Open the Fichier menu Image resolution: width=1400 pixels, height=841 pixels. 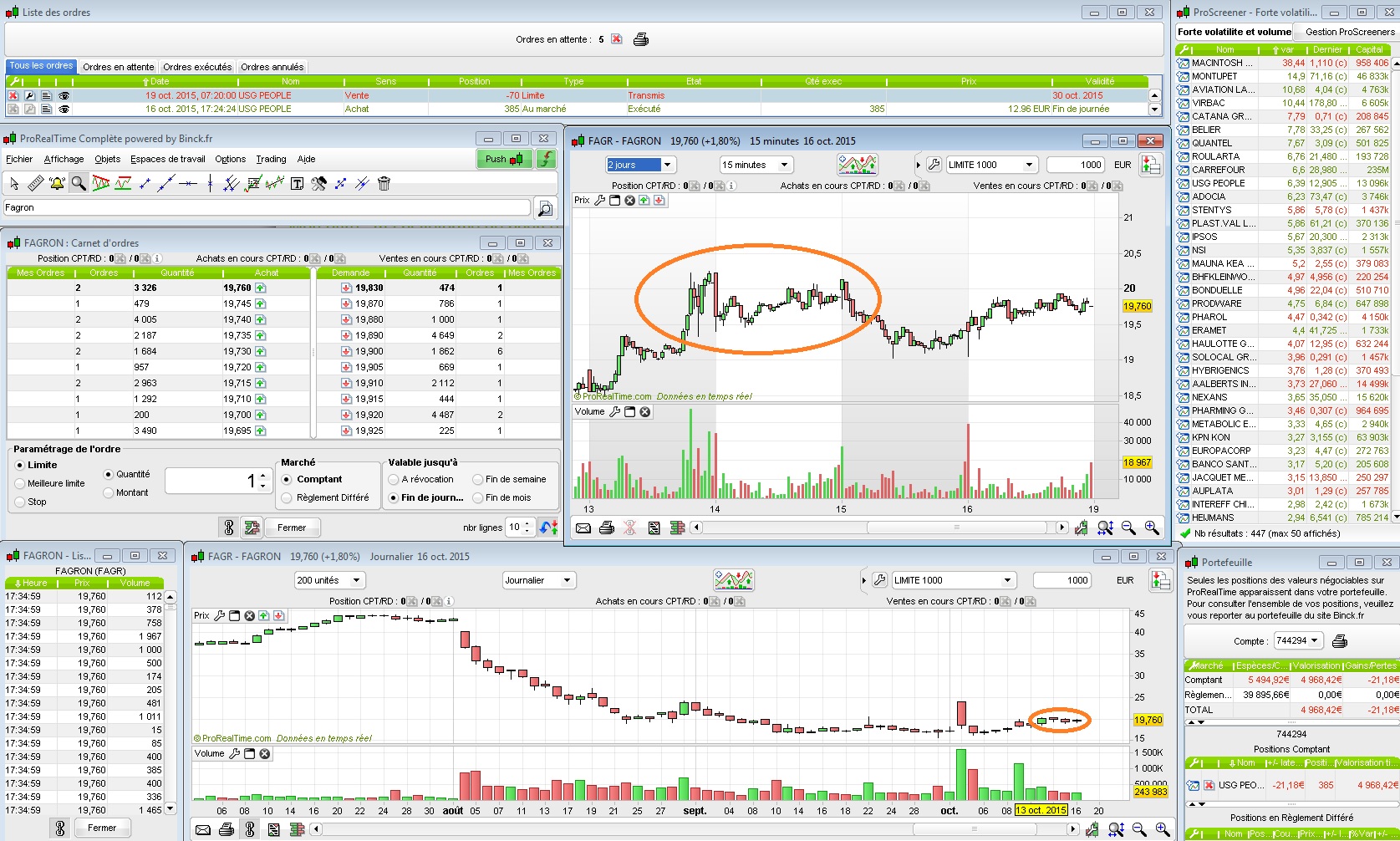coord(19,159)
